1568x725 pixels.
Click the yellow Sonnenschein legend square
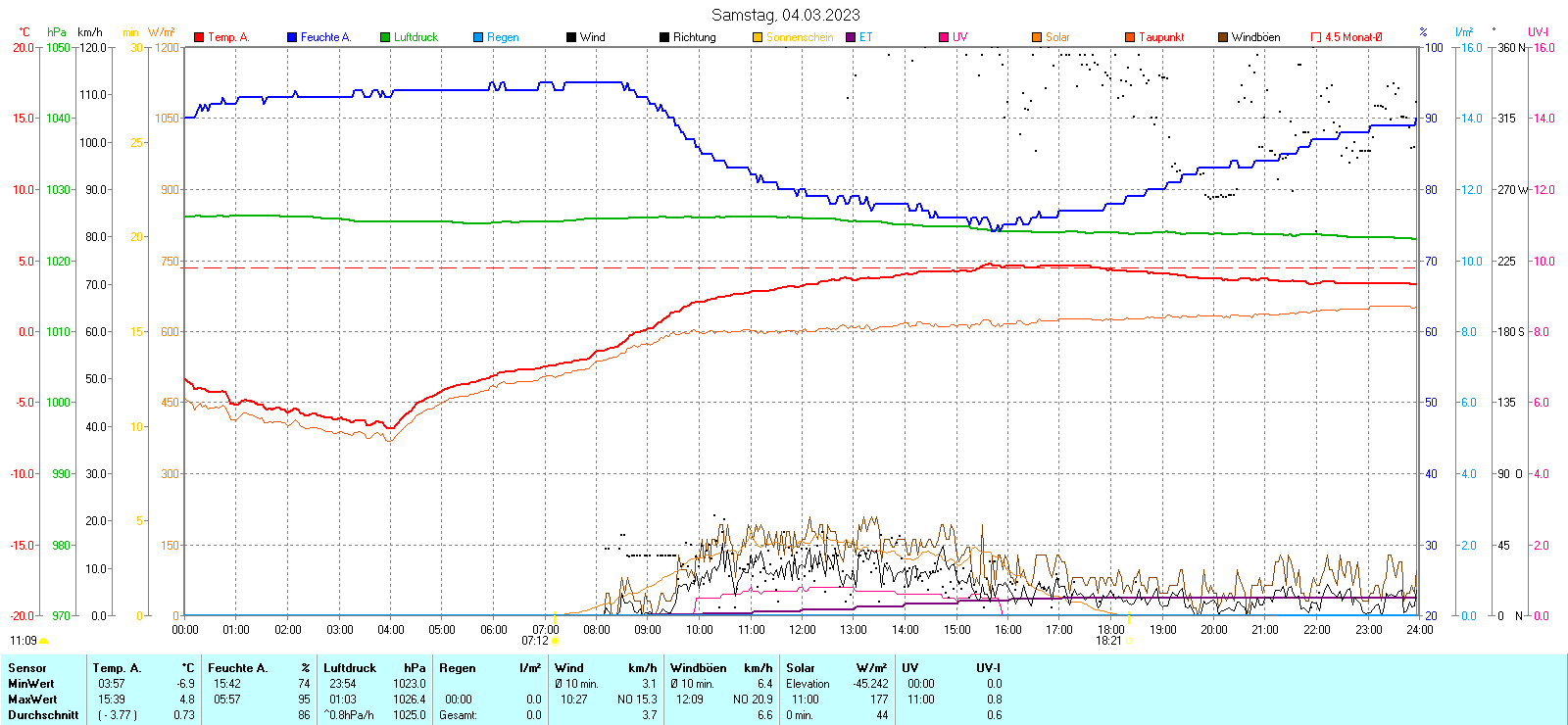click(x=758, y=37)
